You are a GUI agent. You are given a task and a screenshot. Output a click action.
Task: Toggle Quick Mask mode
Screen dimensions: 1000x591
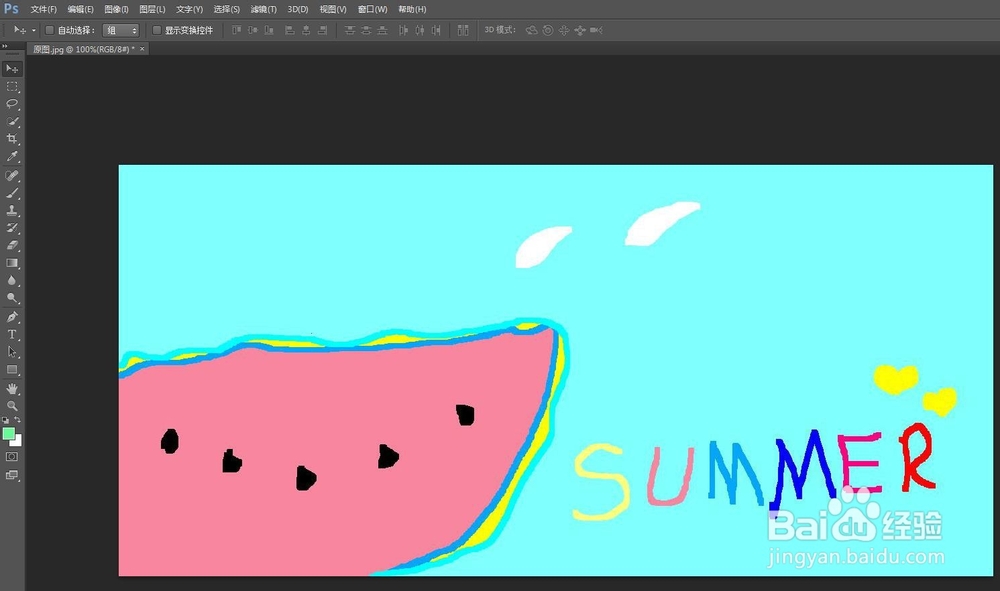click(x=12, y=456)
